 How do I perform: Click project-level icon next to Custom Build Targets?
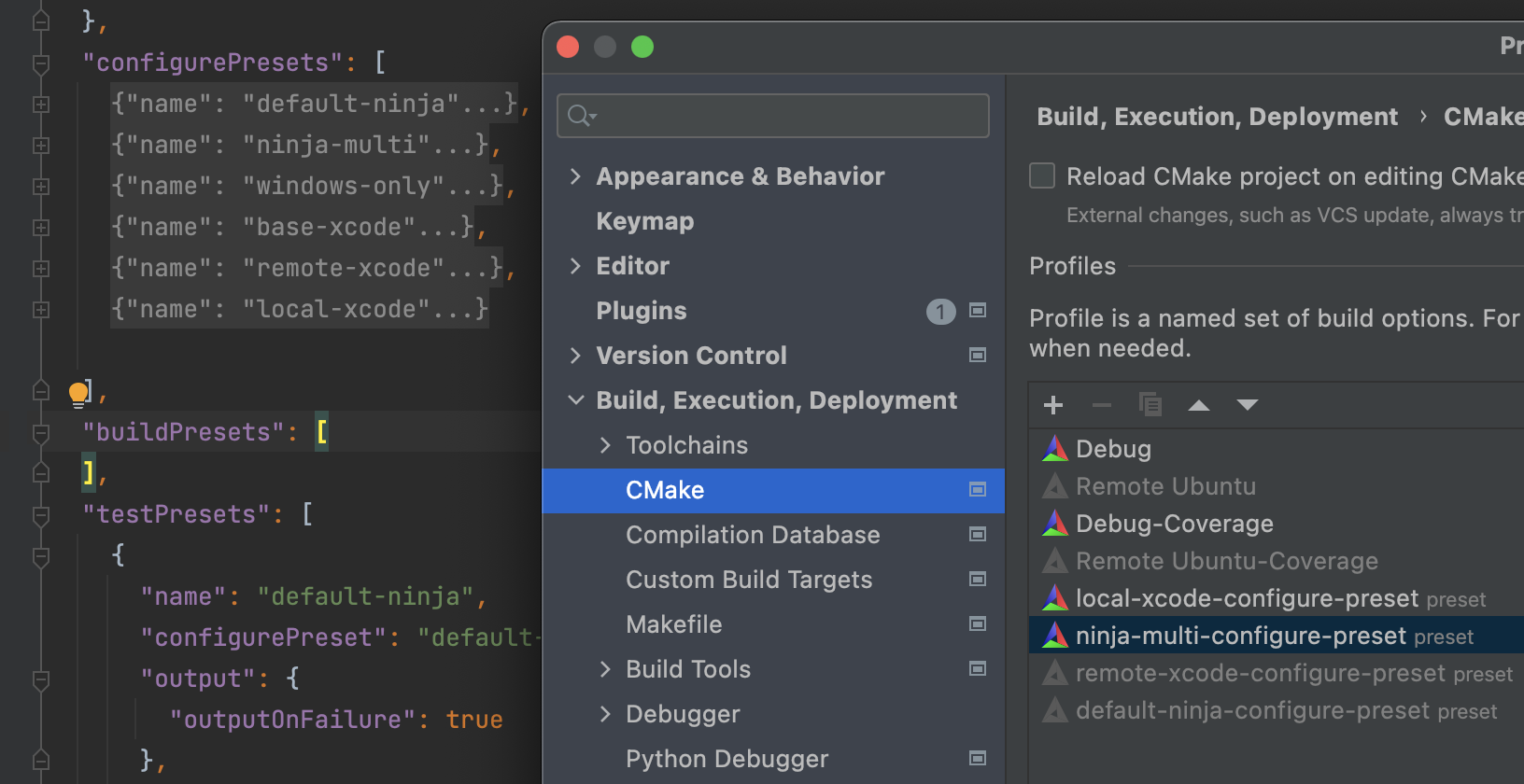point(978,579)
